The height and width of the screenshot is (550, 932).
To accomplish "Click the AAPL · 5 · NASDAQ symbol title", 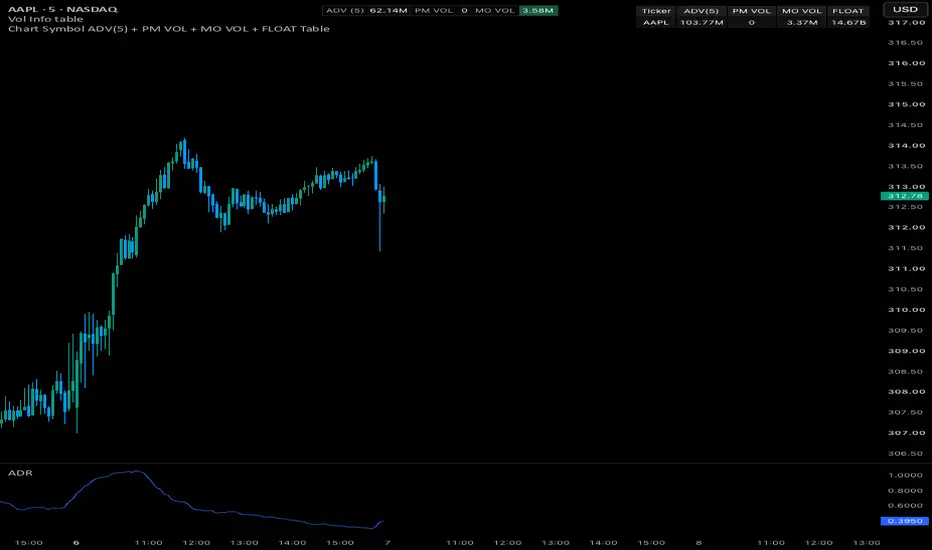I will (62, 10).
